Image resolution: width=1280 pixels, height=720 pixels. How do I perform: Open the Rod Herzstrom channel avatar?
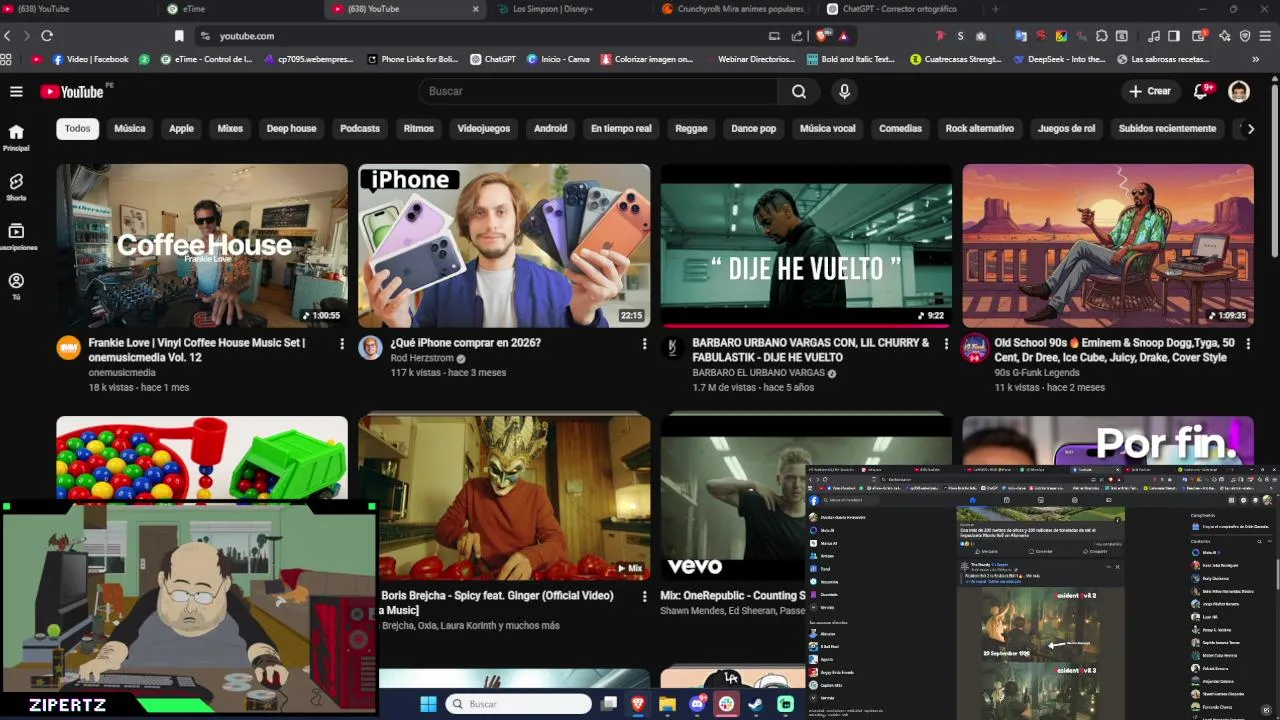click(x=370, y=348)
